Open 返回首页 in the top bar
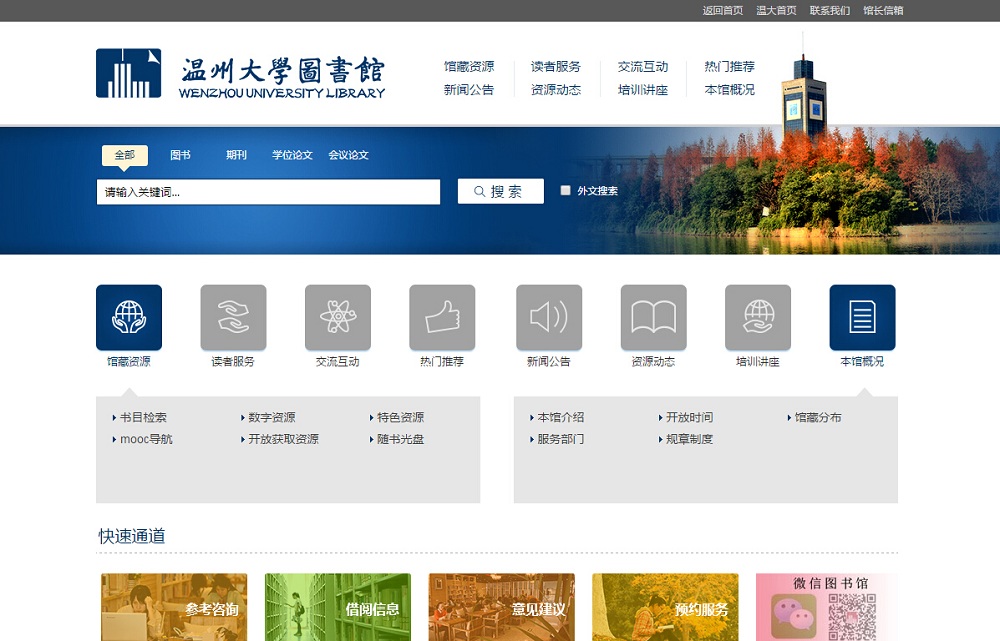Image resolution: width=1000 pixels, height=641 pixels. tap(723, 10)
